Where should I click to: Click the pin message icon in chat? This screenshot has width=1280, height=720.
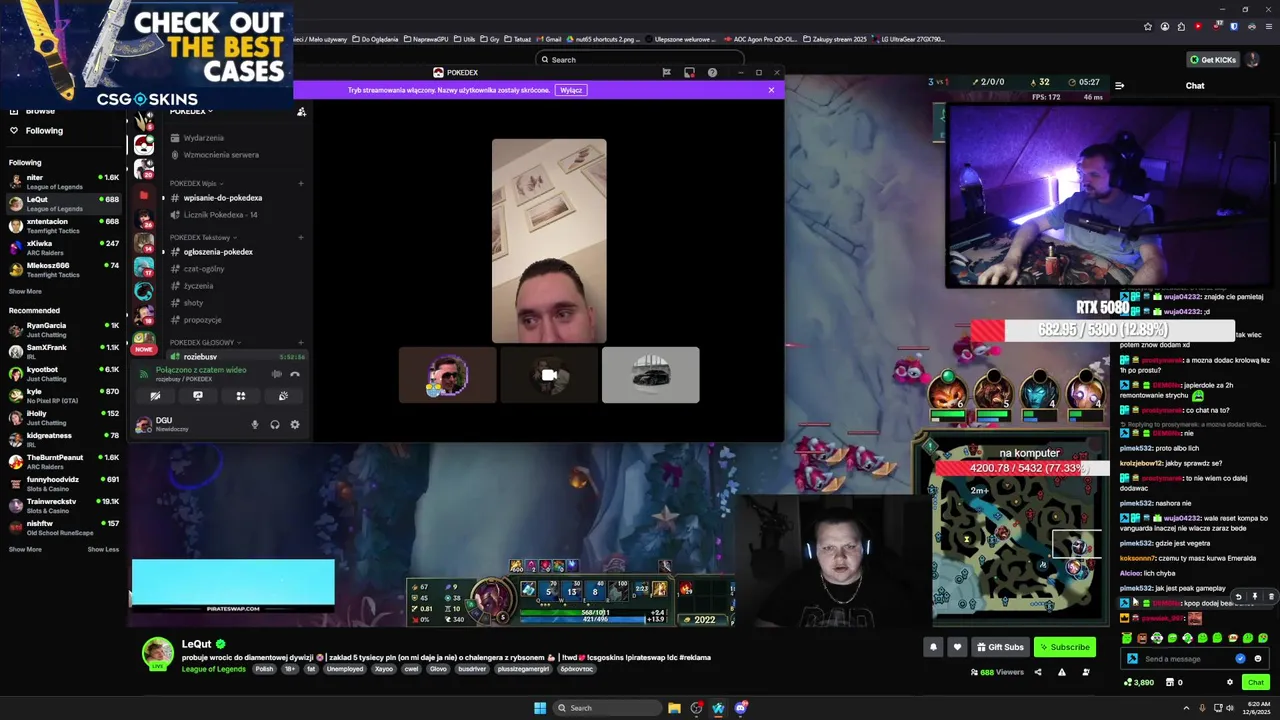click(1254, 597)
